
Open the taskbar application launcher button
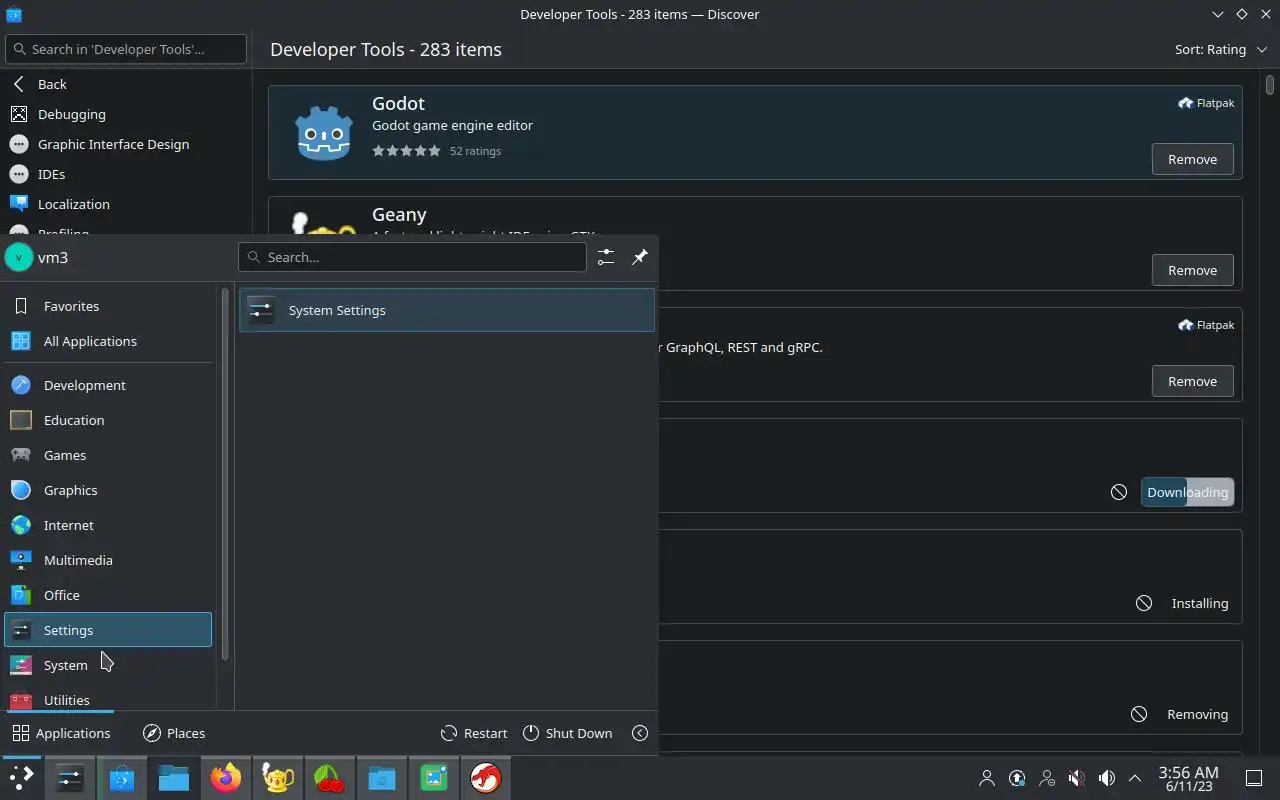[21, 778]
